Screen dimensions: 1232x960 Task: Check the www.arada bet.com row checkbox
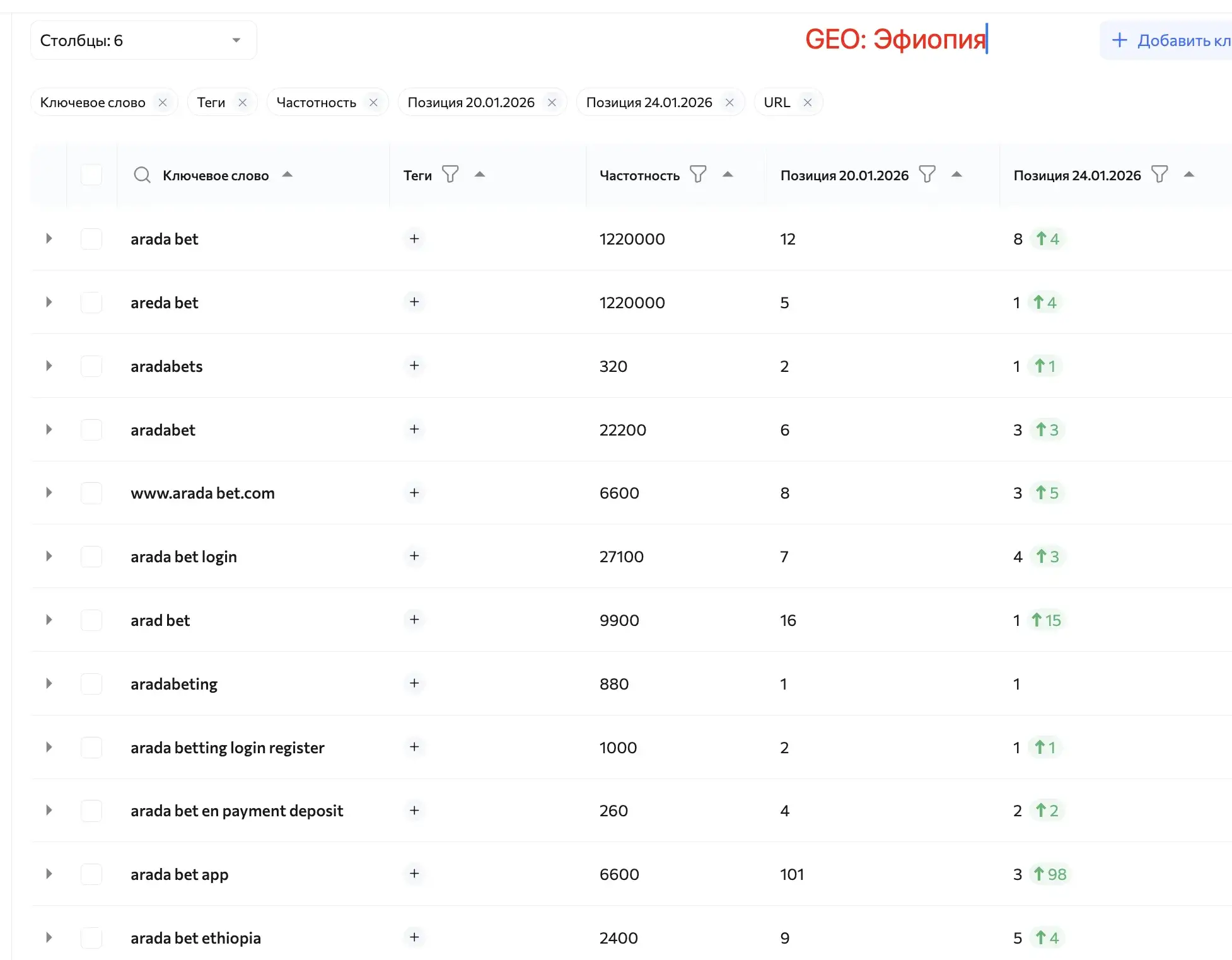point(91,493)
